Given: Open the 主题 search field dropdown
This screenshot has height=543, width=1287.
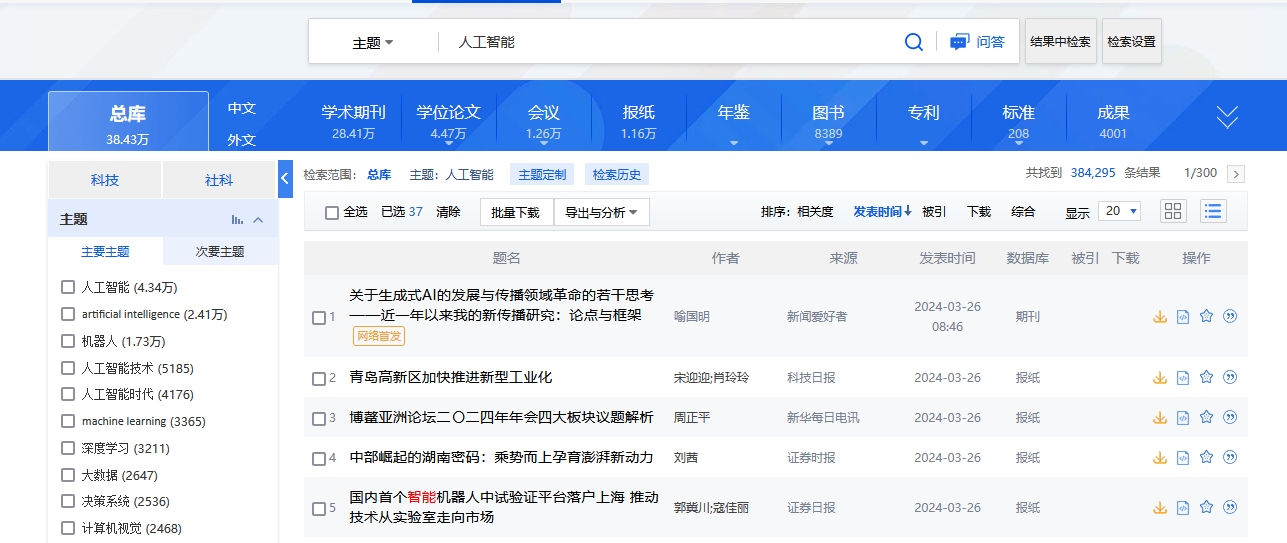Looking at the screenshot, I should click(x=373, y=43).
